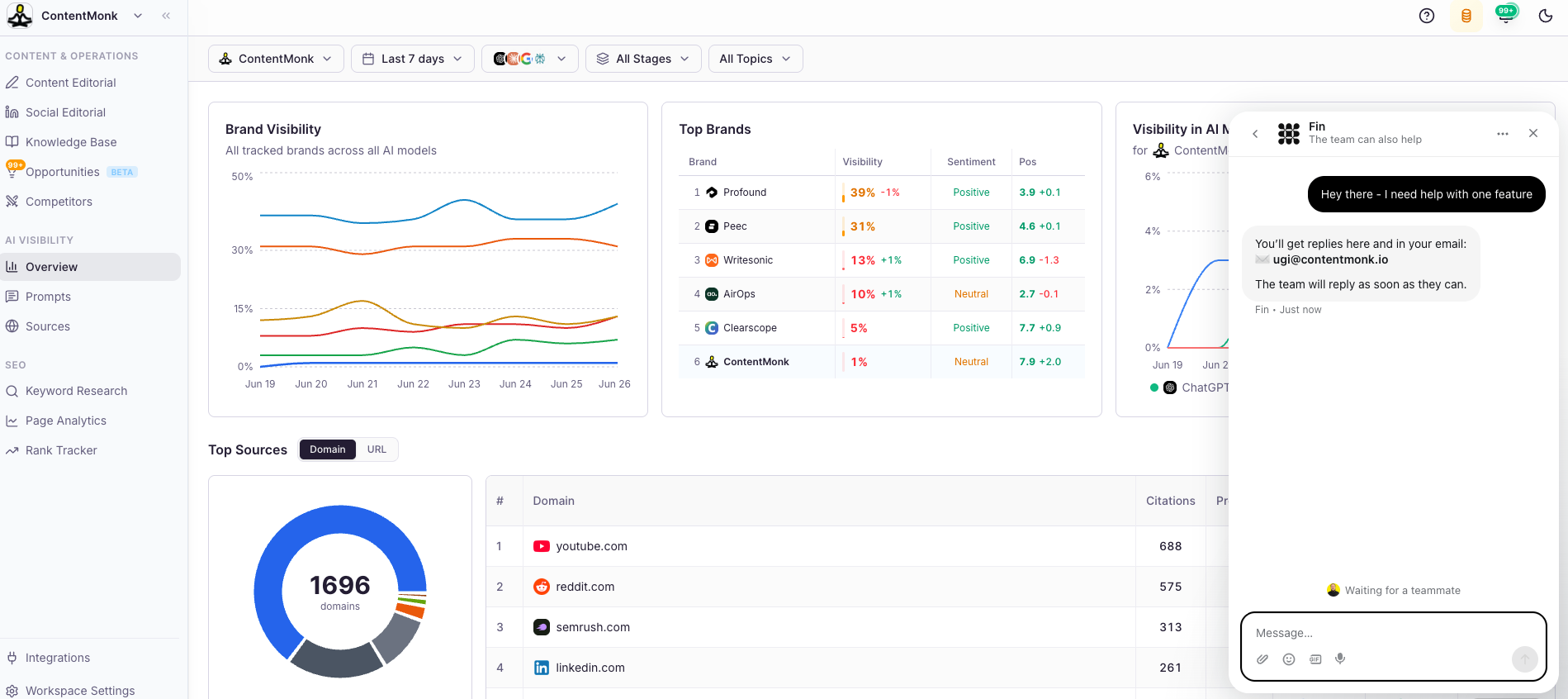
Task: Click Profound row in Top Brands
Action: tap(882, 193)
